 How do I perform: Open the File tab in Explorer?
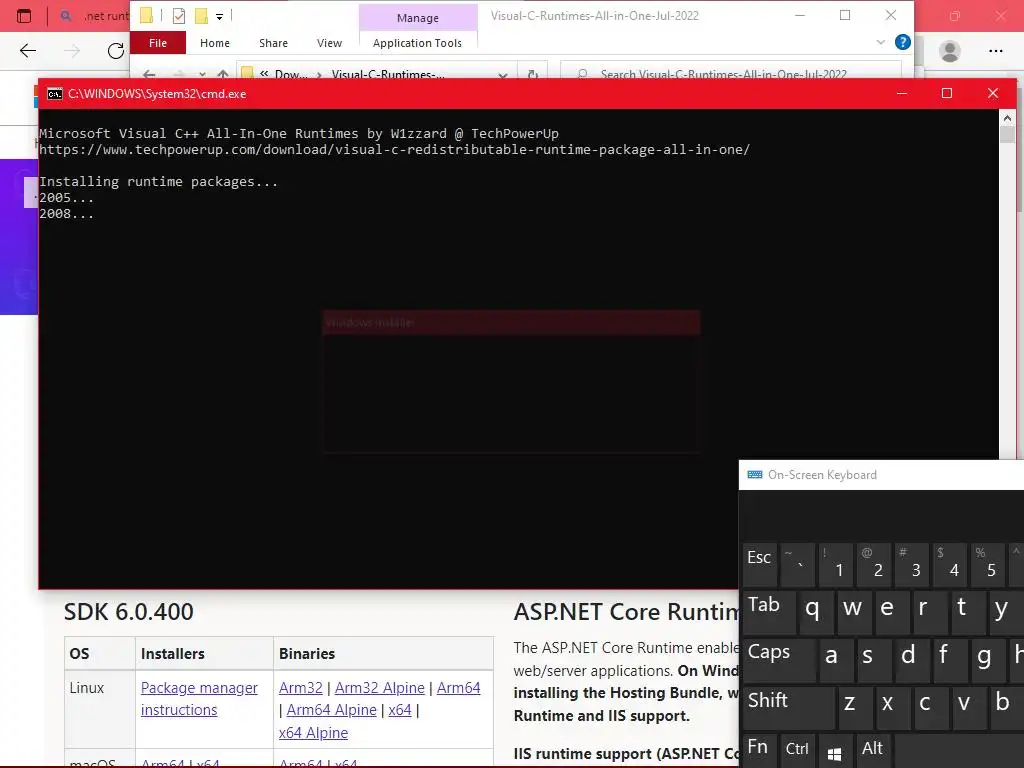coord(158,43)
